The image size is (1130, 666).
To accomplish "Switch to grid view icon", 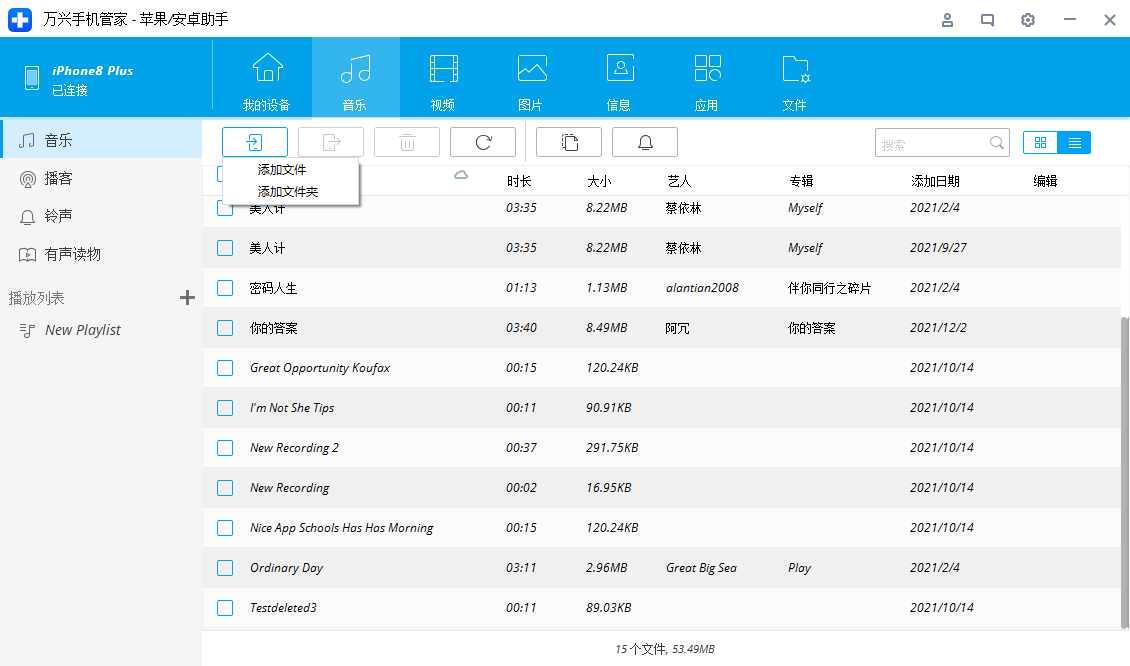I will 1040,142.
